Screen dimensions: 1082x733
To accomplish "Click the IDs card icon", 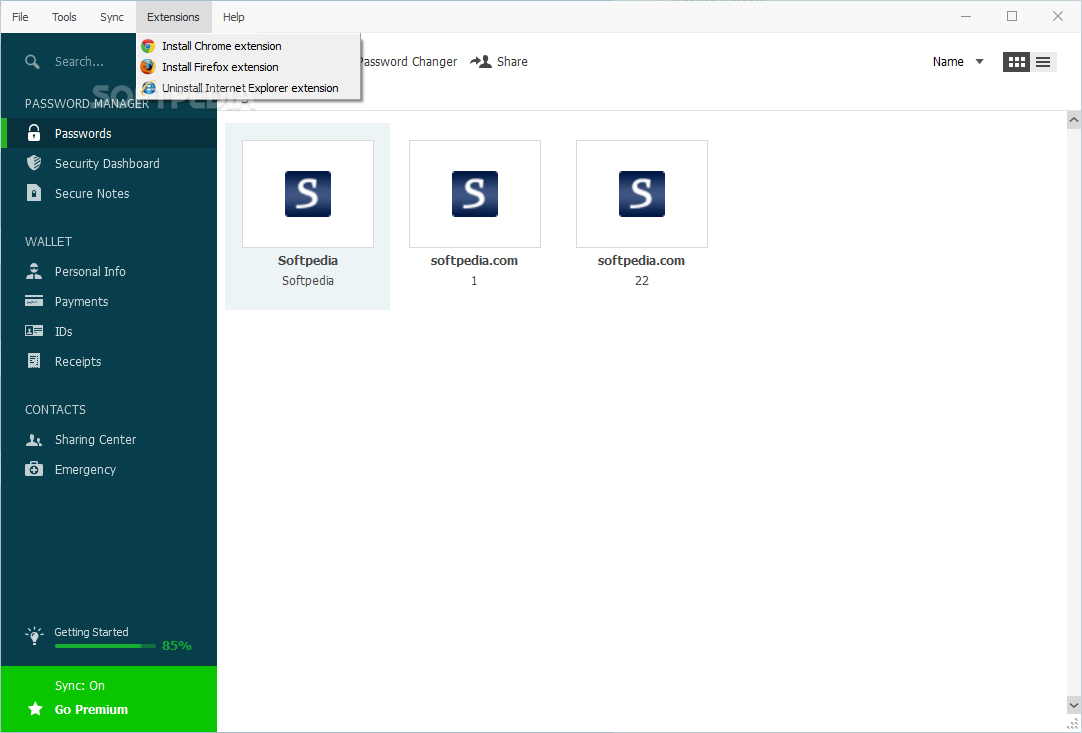I will click(x=34, y=331).
